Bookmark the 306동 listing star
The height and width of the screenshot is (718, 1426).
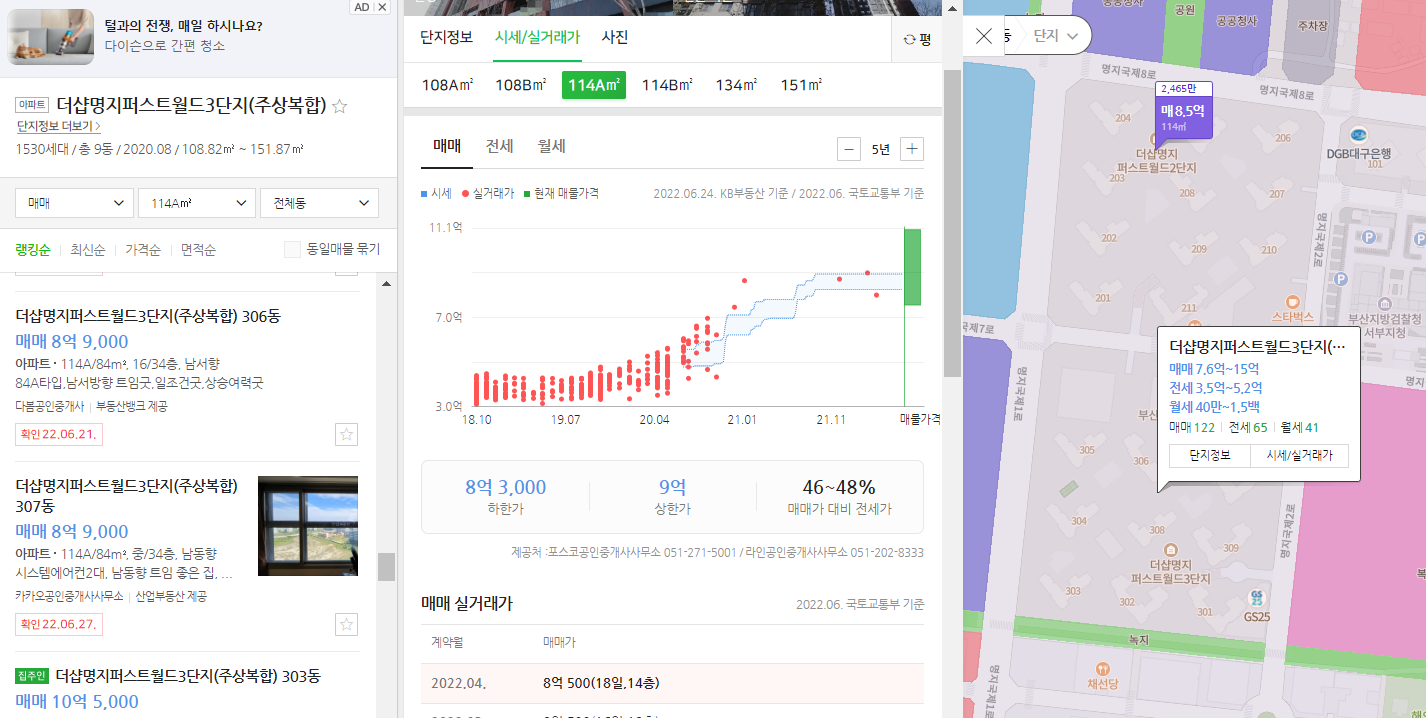pyautogui.click(x=346, y=434)
